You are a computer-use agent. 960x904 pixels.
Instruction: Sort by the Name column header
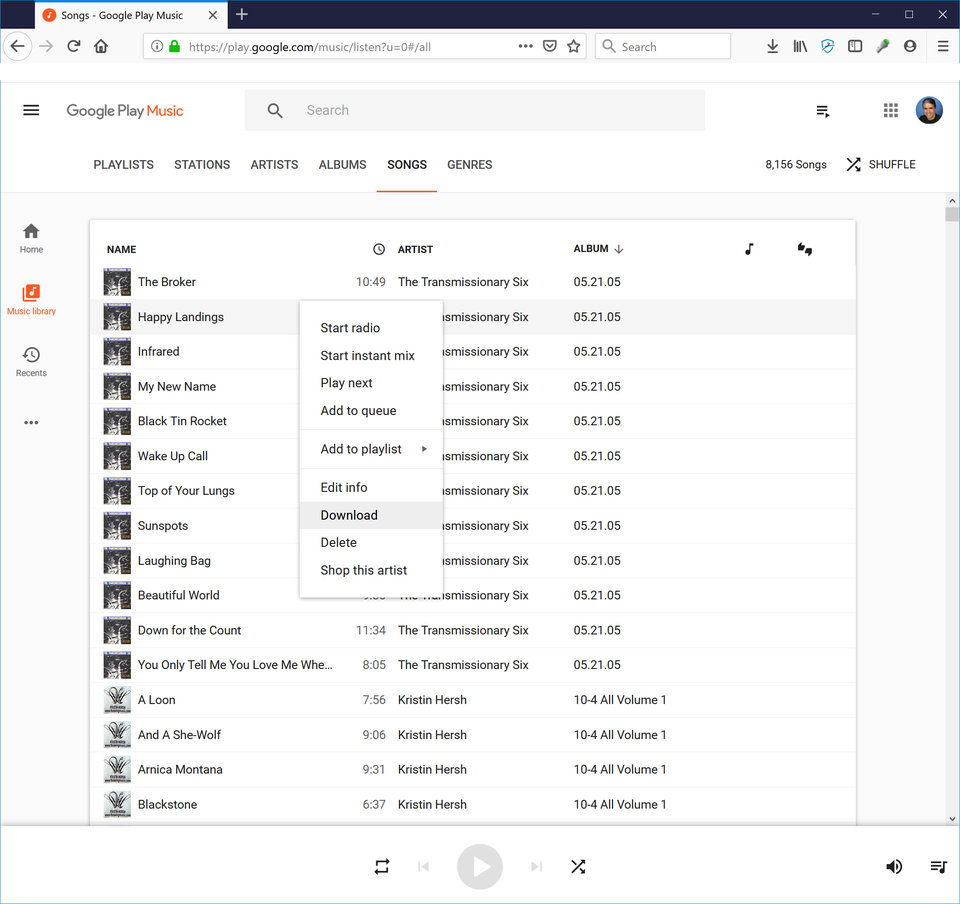click(121, 250)
